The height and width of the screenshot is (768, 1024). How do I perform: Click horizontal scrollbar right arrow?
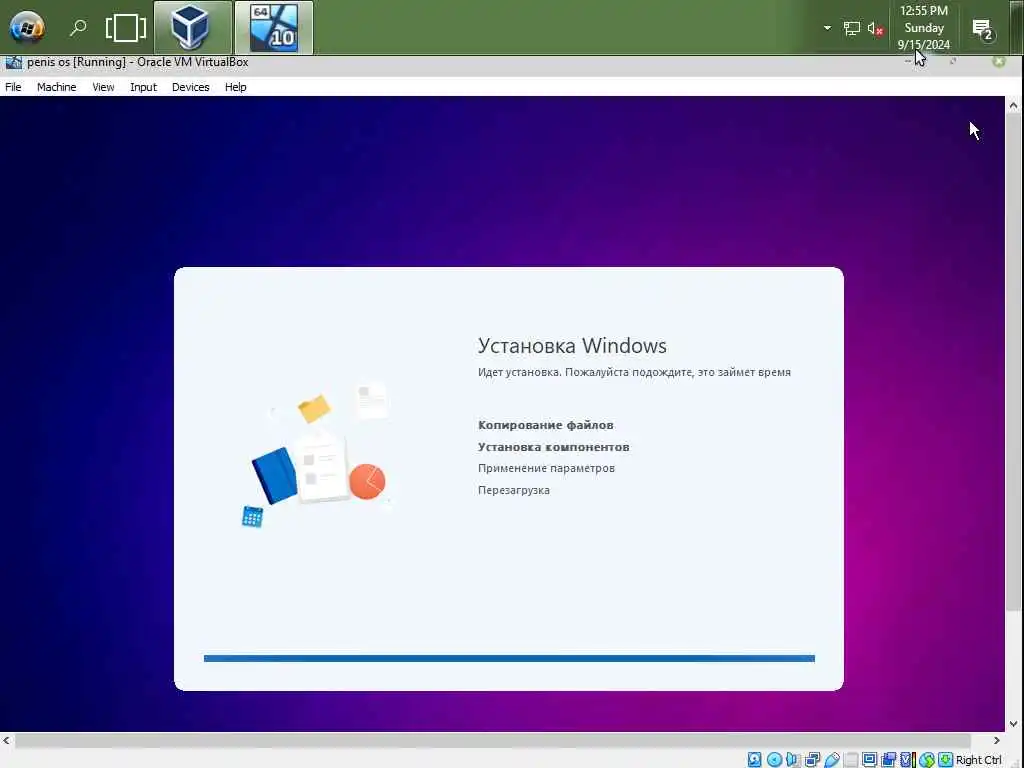tap(997, 740)
